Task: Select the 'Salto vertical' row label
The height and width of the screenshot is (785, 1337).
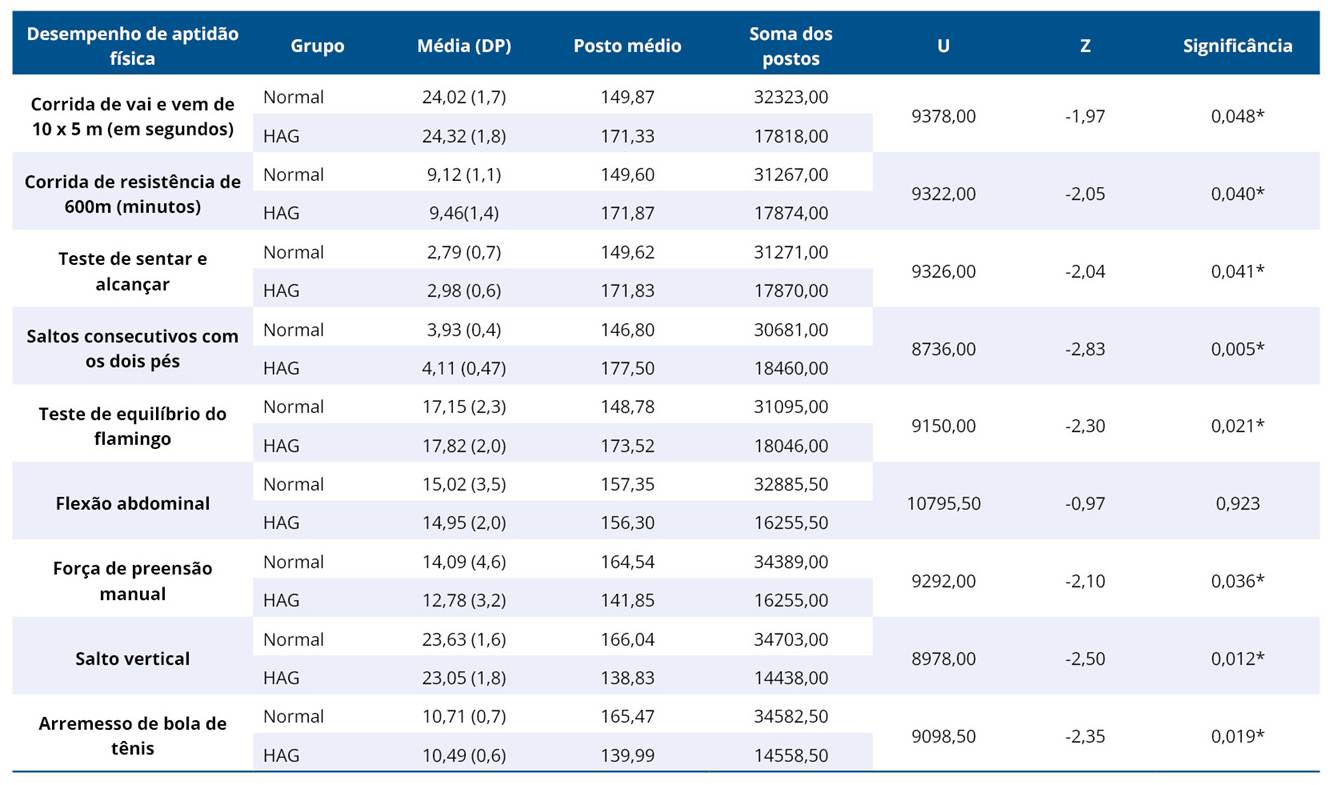Action: click(x=132, y=659)
